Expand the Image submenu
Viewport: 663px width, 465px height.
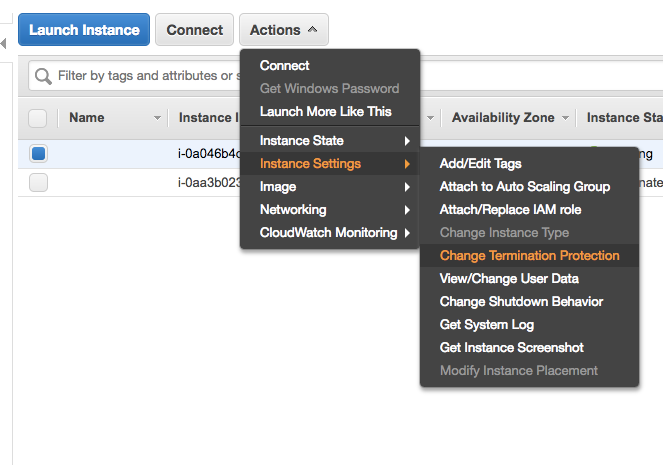[x=330, y=187]
